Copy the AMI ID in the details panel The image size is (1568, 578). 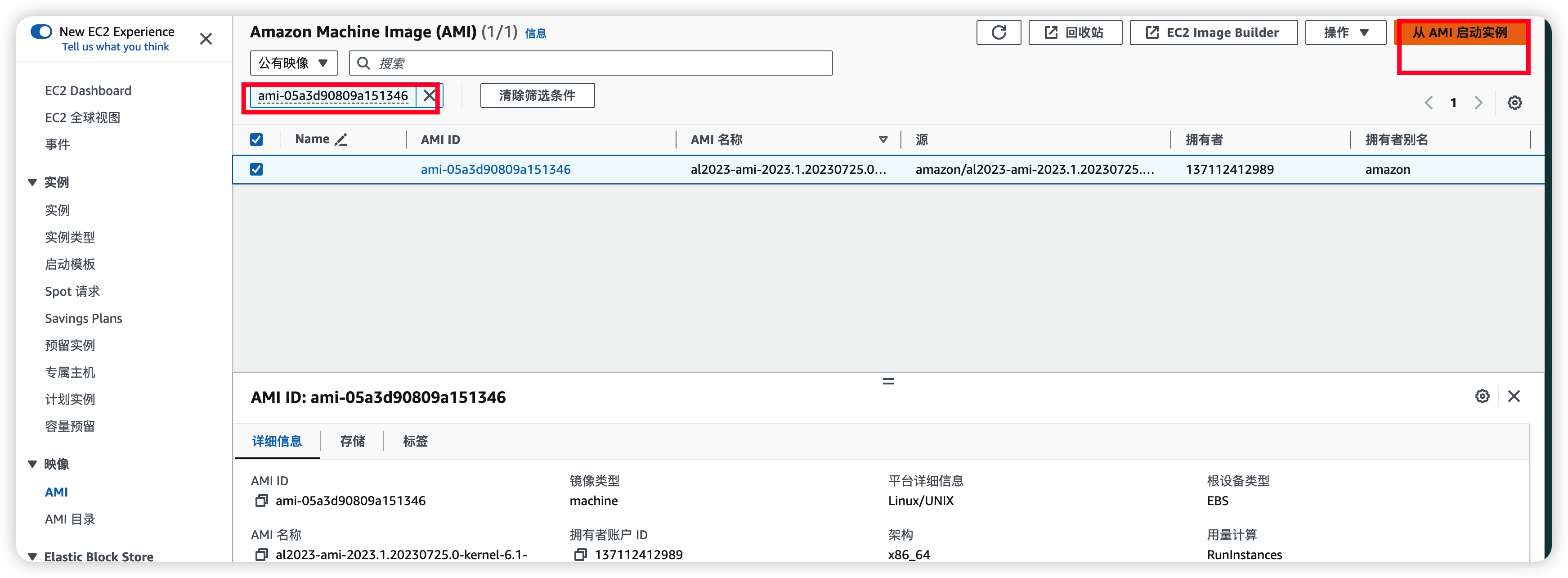click(x=261, y=501)
